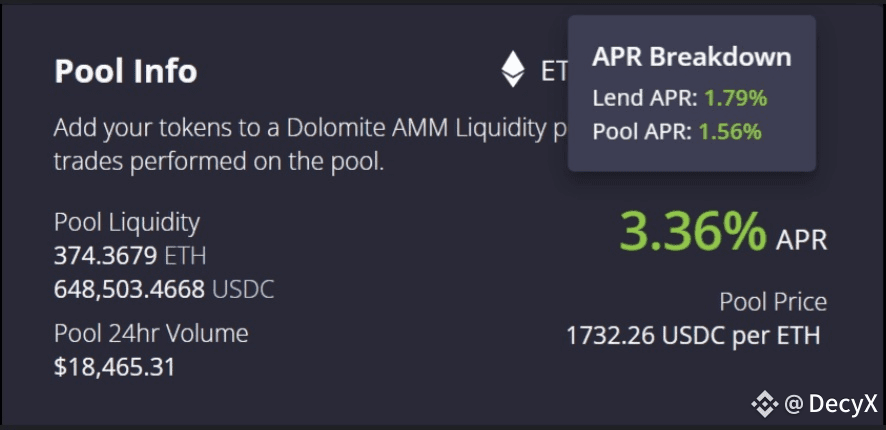
Task: Select the 1732.26 USDC per ETH price
Action: [x=693, y=336]
